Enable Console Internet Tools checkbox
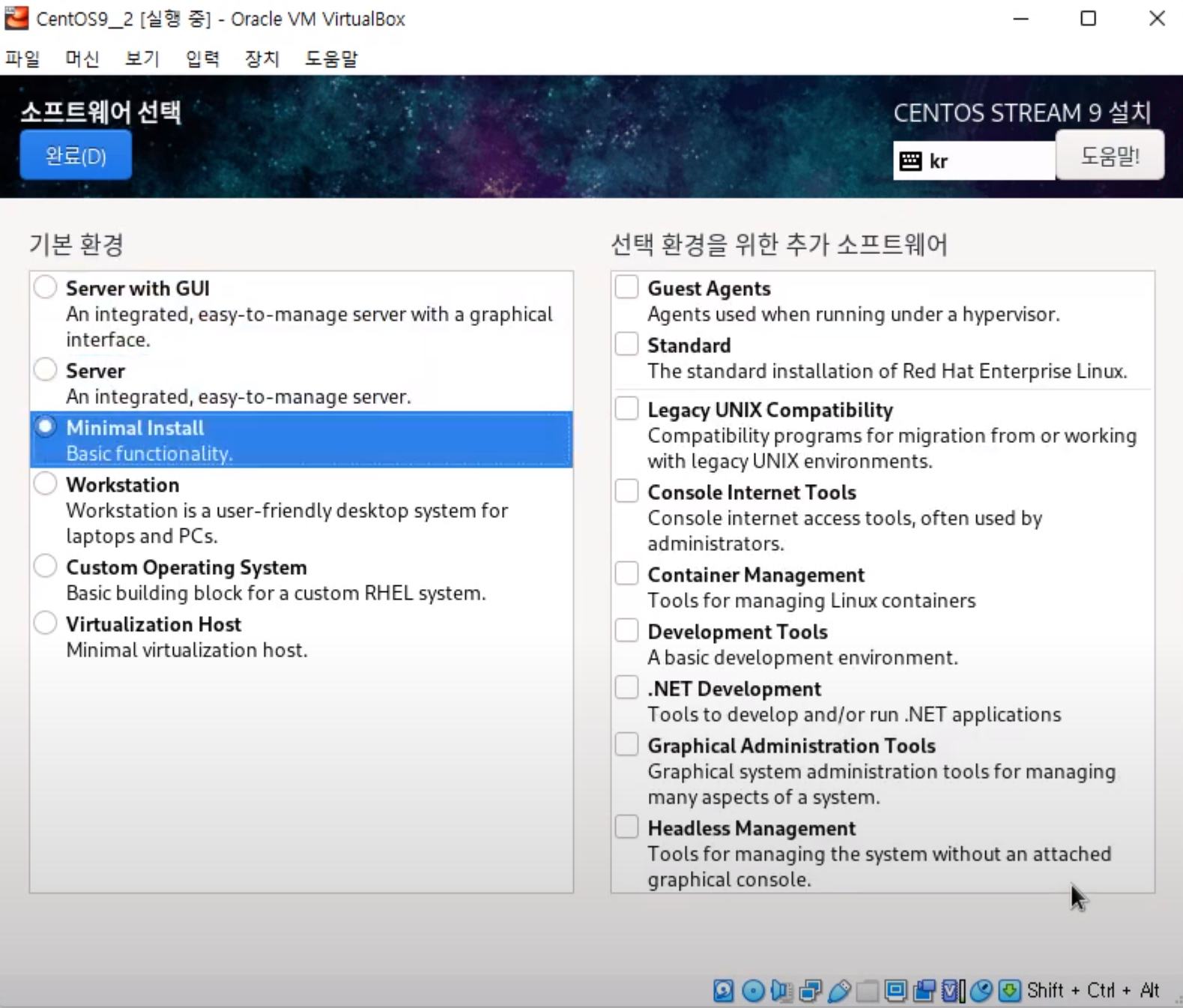 click(626, 491)
